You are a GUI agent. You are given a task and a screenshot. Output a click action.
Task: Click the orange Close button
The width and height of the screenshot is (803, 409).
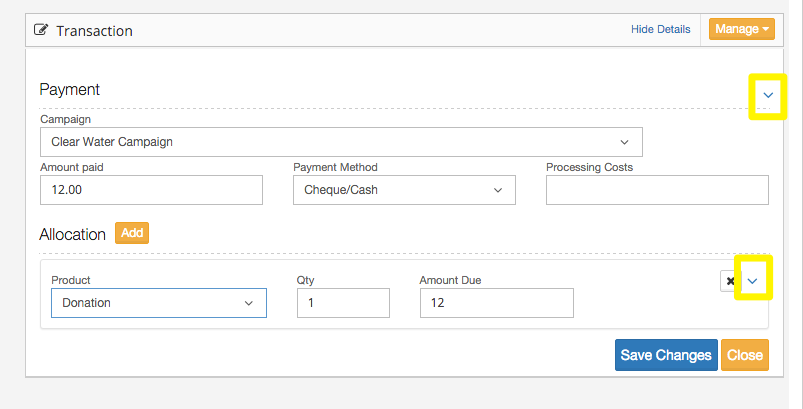point(745,355)
